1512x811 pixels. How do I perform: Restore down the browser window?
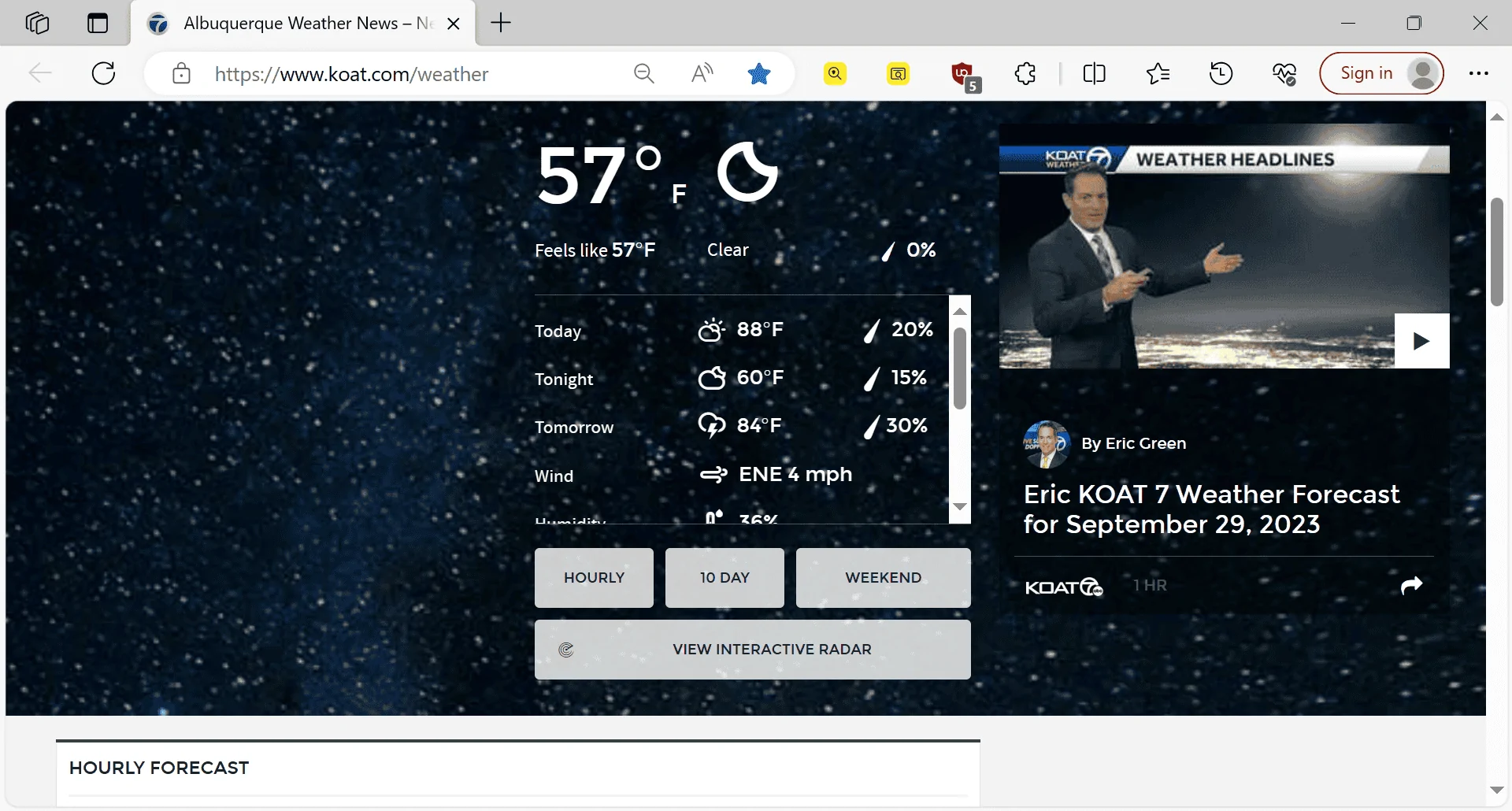coord(1414,23)
